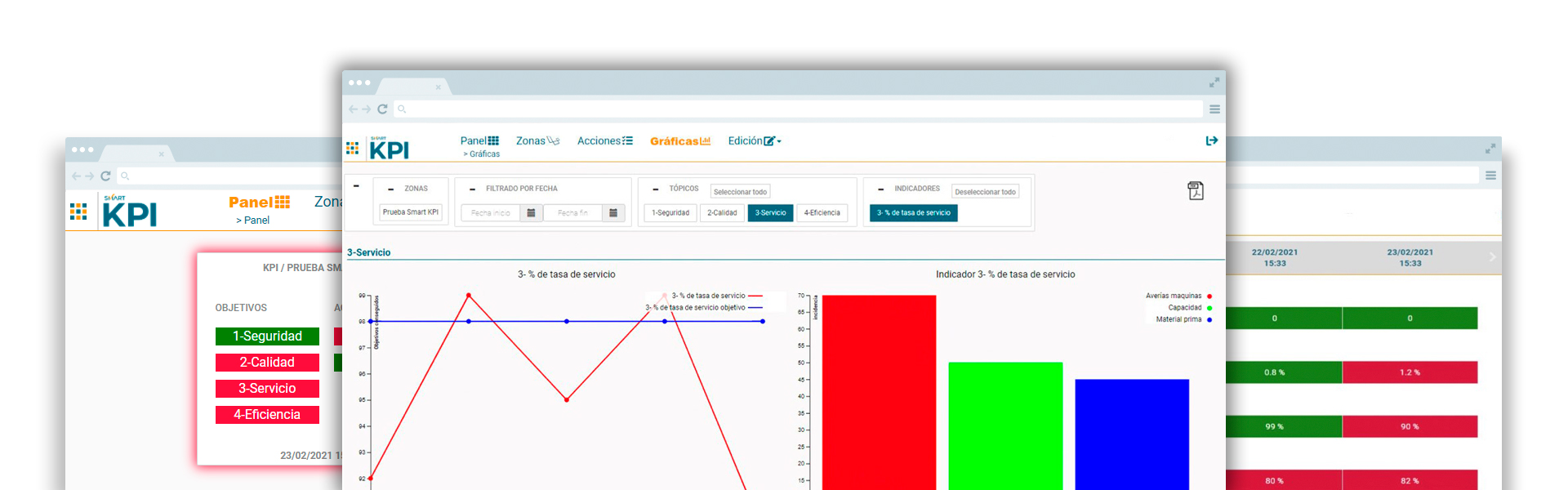Image resolution: width=1568 pixels, height=490 pixels.
Task: Click the 3-Servicio section heading
Action: [369, 252]
